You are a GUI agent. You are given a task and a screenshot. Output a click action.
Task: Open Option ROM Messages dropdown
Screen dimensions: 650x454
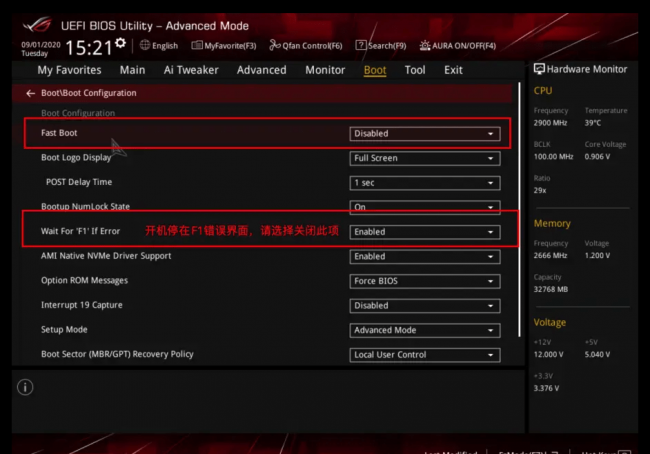(x=425, y=281)
